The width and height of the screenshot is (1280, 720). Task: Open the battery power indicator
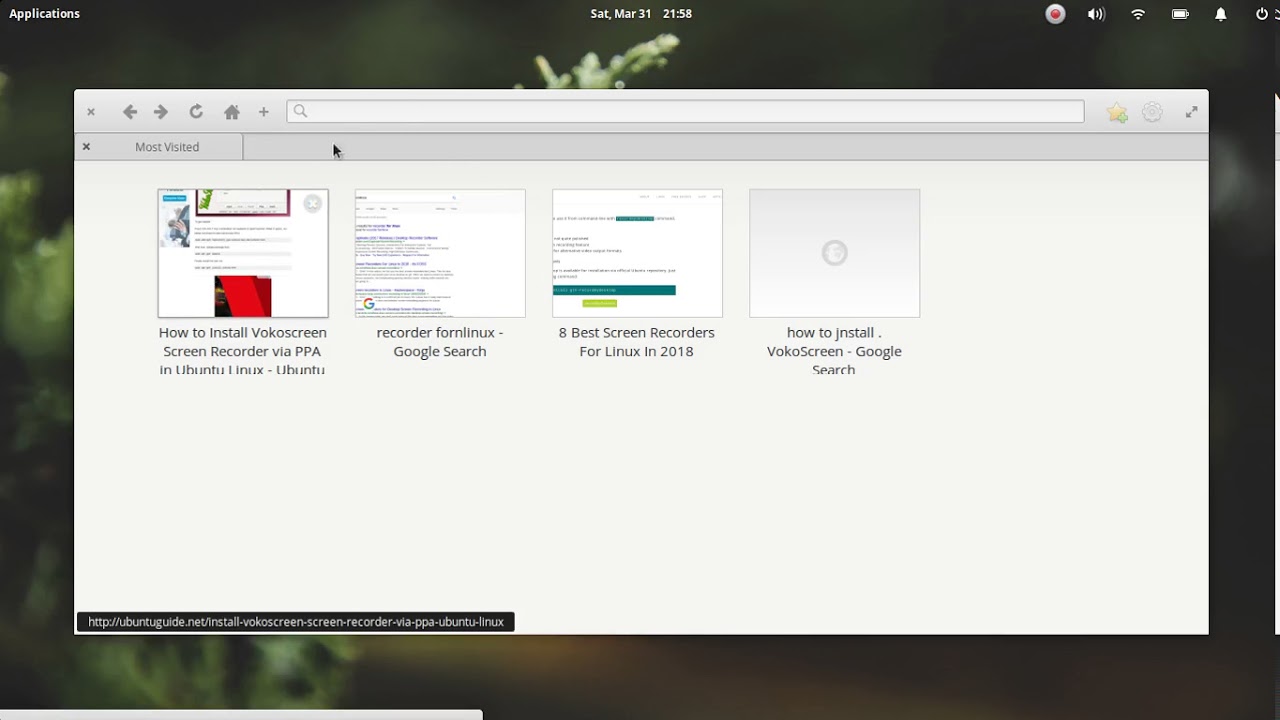click(1180, 14)
